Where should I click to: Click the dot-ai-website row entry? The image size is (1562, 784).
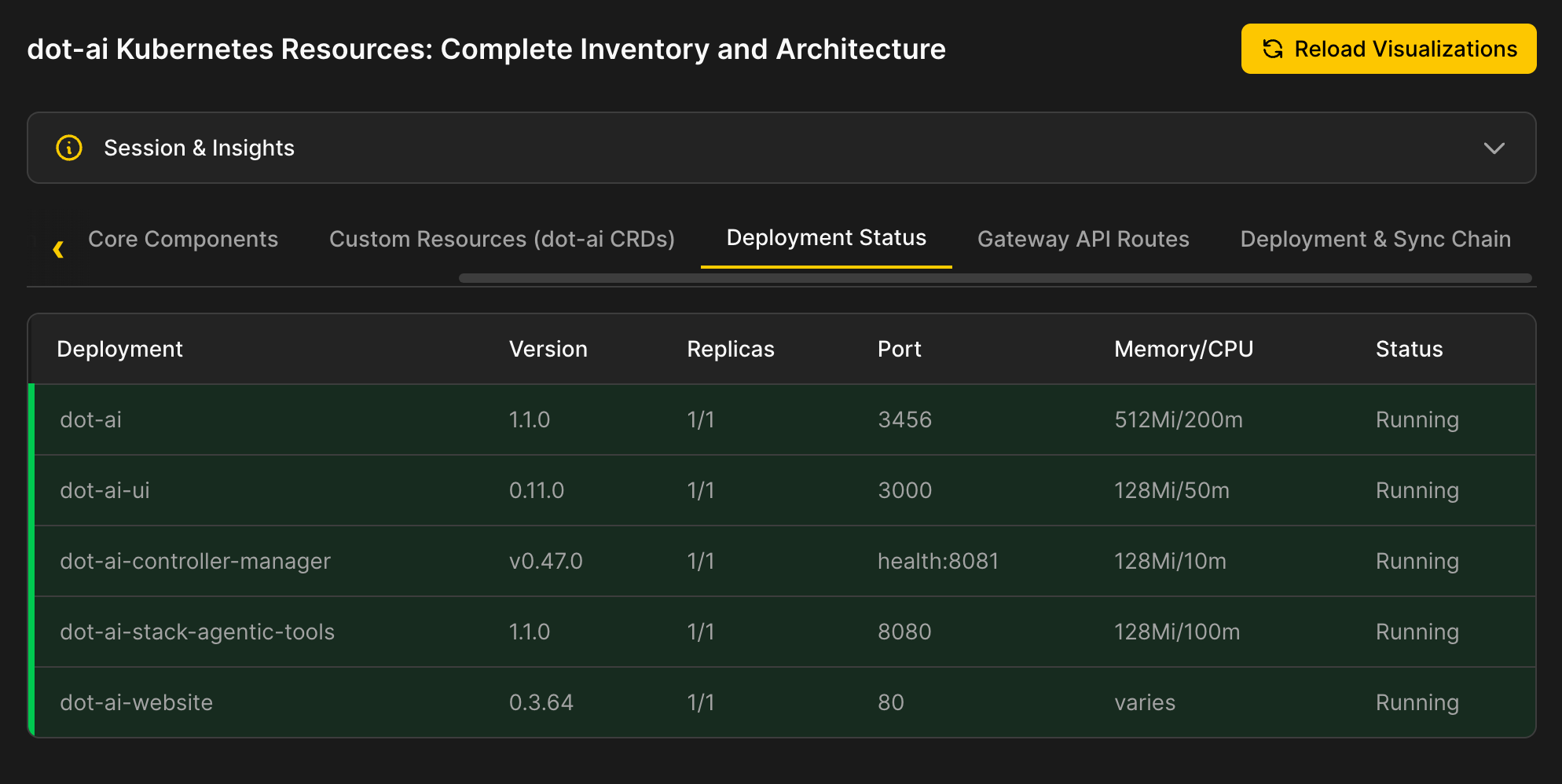point(137,702)
